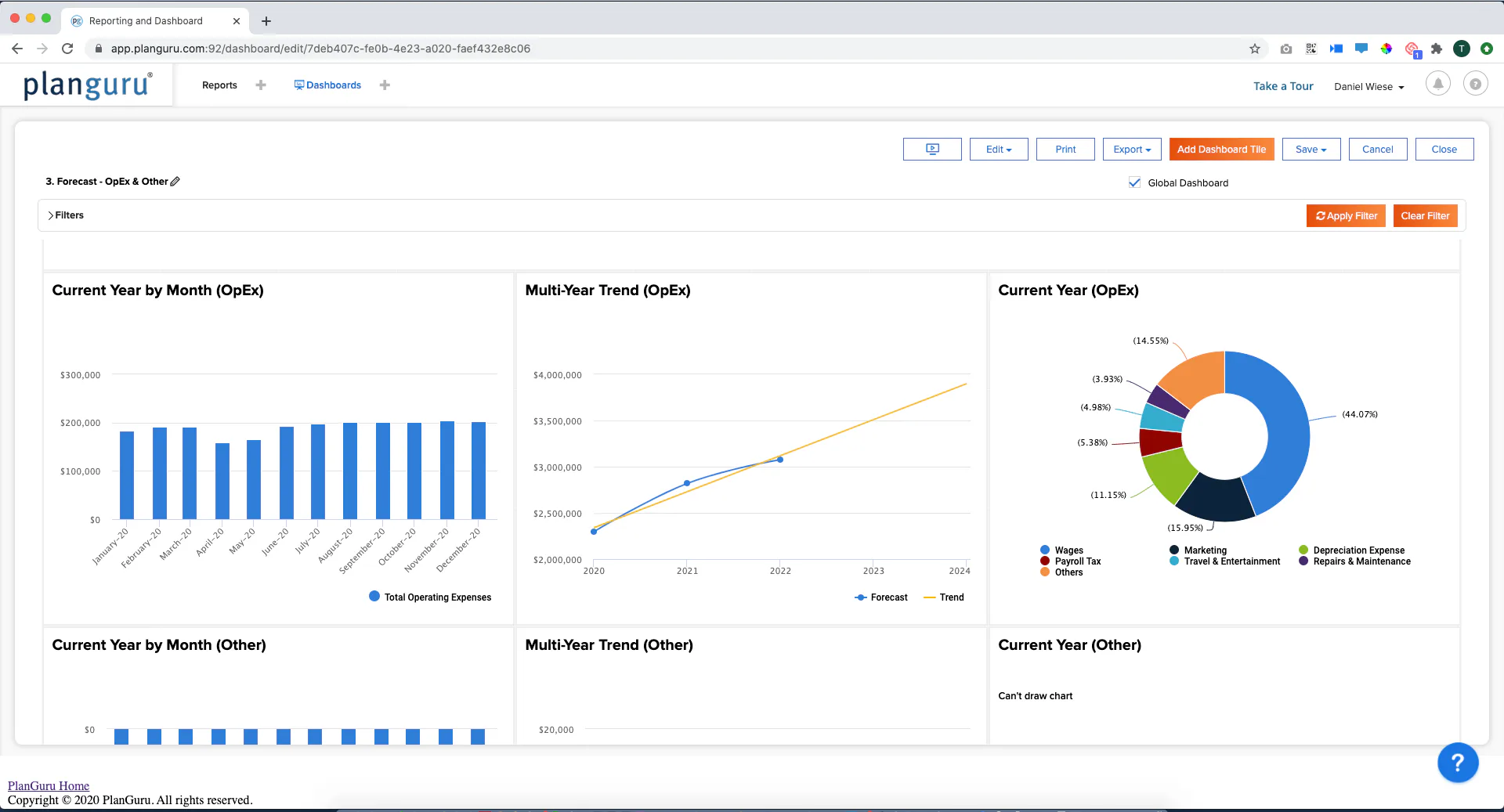Viewport: 1504px width, 812px height.
Task: Expand the Filters section
Action: pos(66,215)
